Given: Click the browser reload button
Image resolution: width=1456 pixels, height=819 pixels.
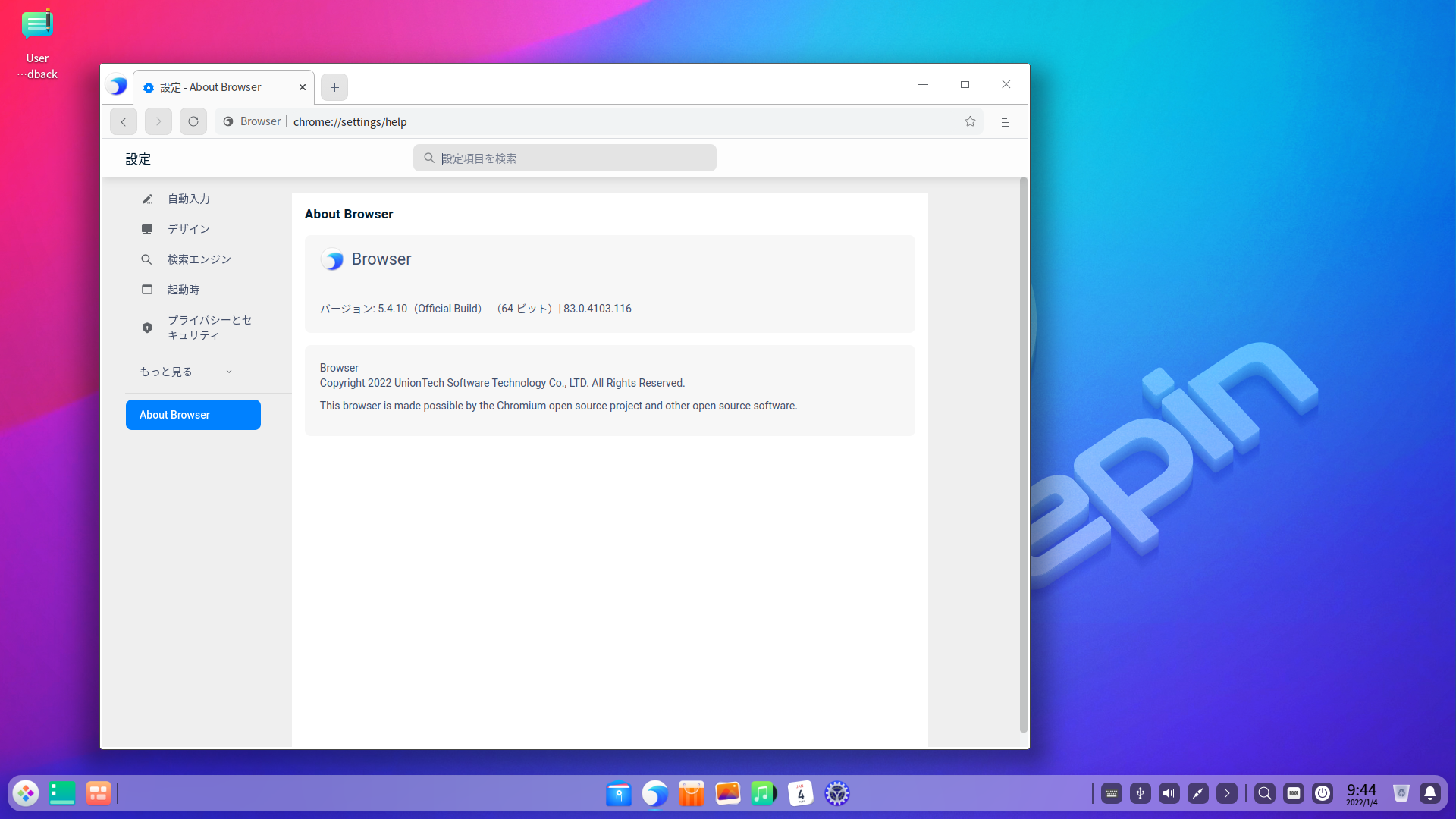Looking at the screenshot, I should 193,121.
